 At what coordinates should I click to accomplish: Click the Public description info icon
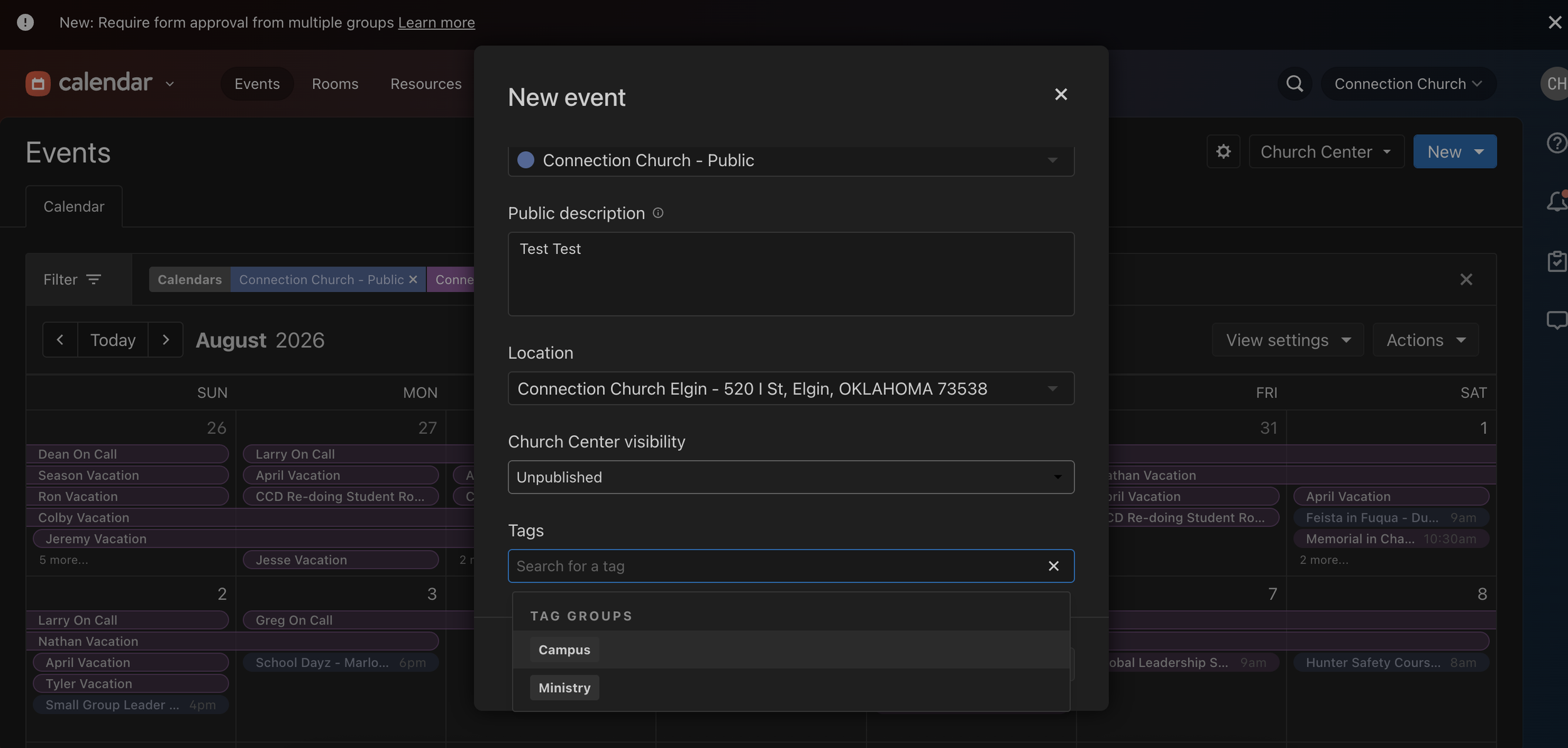tap(658, 213)
